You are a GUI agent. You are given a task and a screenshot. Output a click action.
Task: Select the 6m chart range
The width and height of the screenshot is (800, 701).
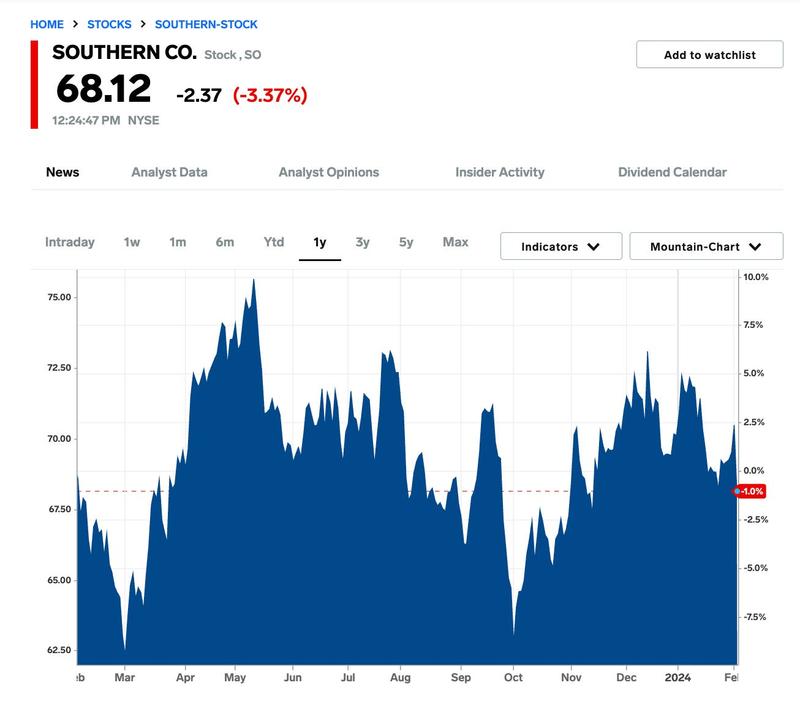224,242
